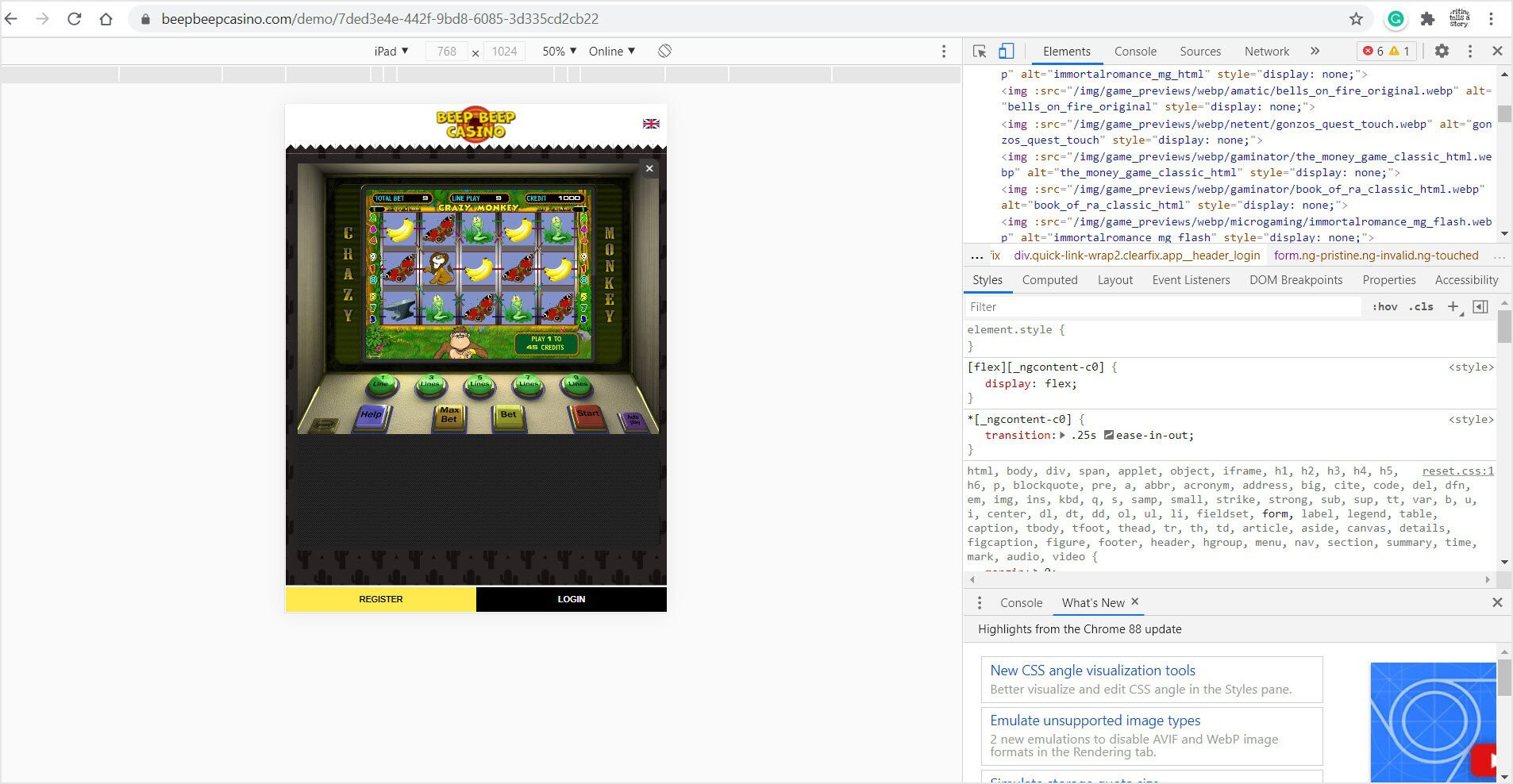Viewport: 1513px width, 784px height.
Task: Select div.quick-link-wrap2 breadcrumb
Action: [1137, 256]
